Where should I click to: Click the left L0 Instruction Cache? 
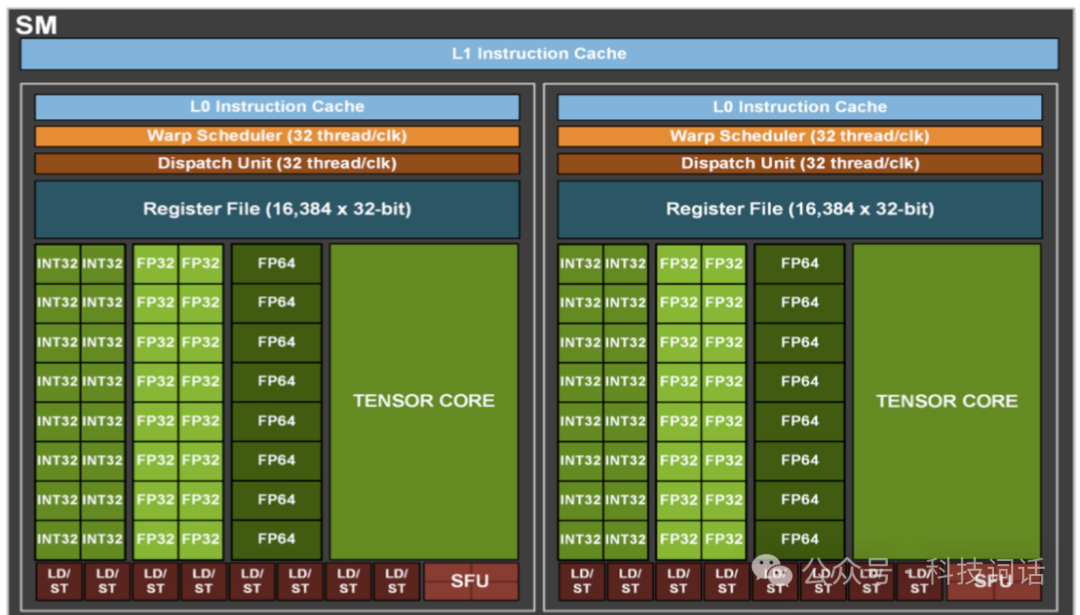(277, 106)
